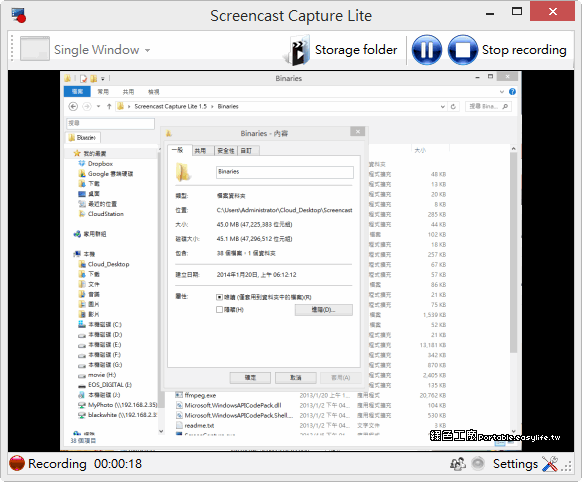
Task: Click the 取消 Cancel button in properties dialog
Action: (295, 378)
